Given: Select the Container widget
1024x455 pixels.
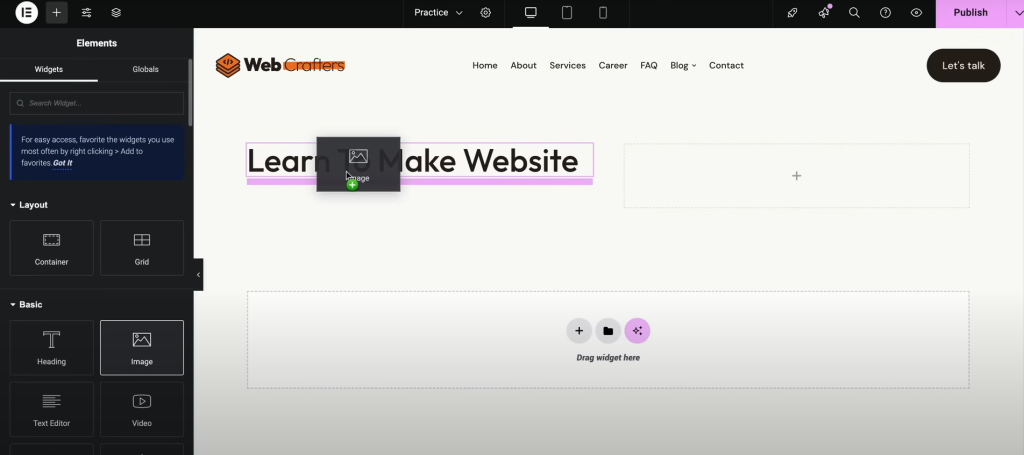Looking at the screenshot, I should click(52, 248).
